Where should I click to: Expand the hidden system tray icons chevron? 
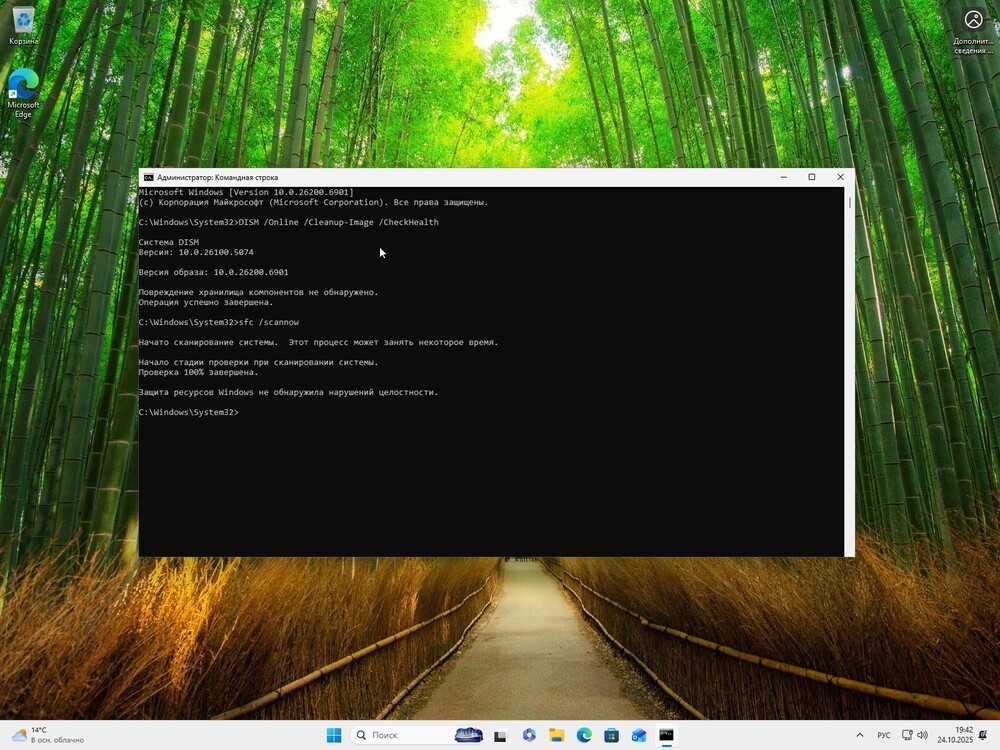pyautogui.click(x=859, y=735)
